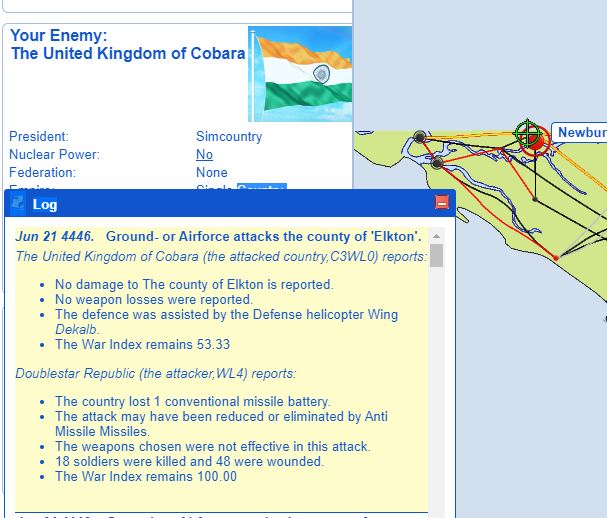The height and width of the screenshot is (518, 607).
Task: Click the Log window icon in header
Action: click(x=17, y=203)
